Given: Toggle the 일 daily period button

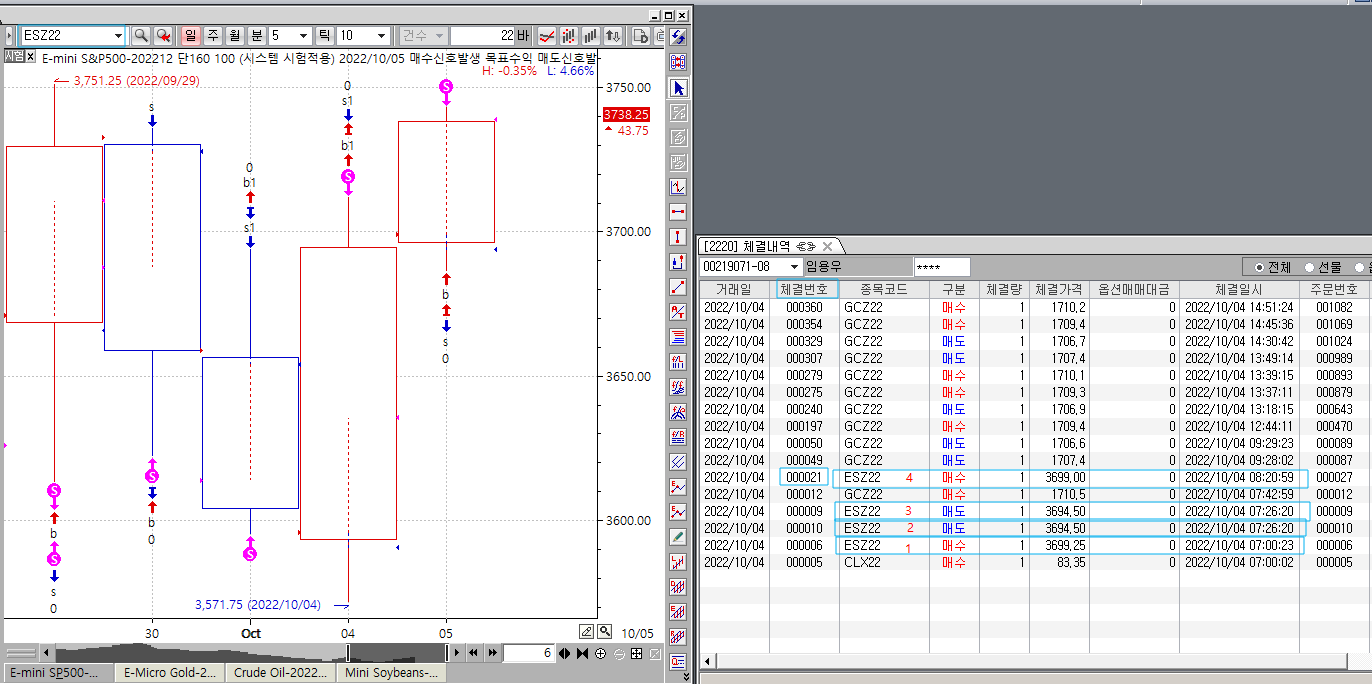Looking at the screenshot, I should tap(190, 36).
